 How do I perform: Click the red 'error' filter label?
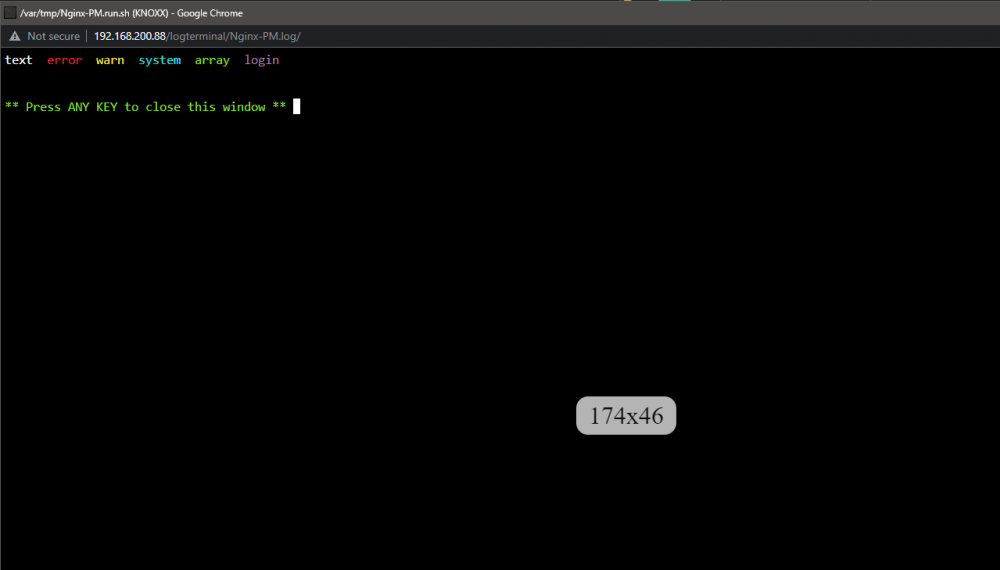64,60
